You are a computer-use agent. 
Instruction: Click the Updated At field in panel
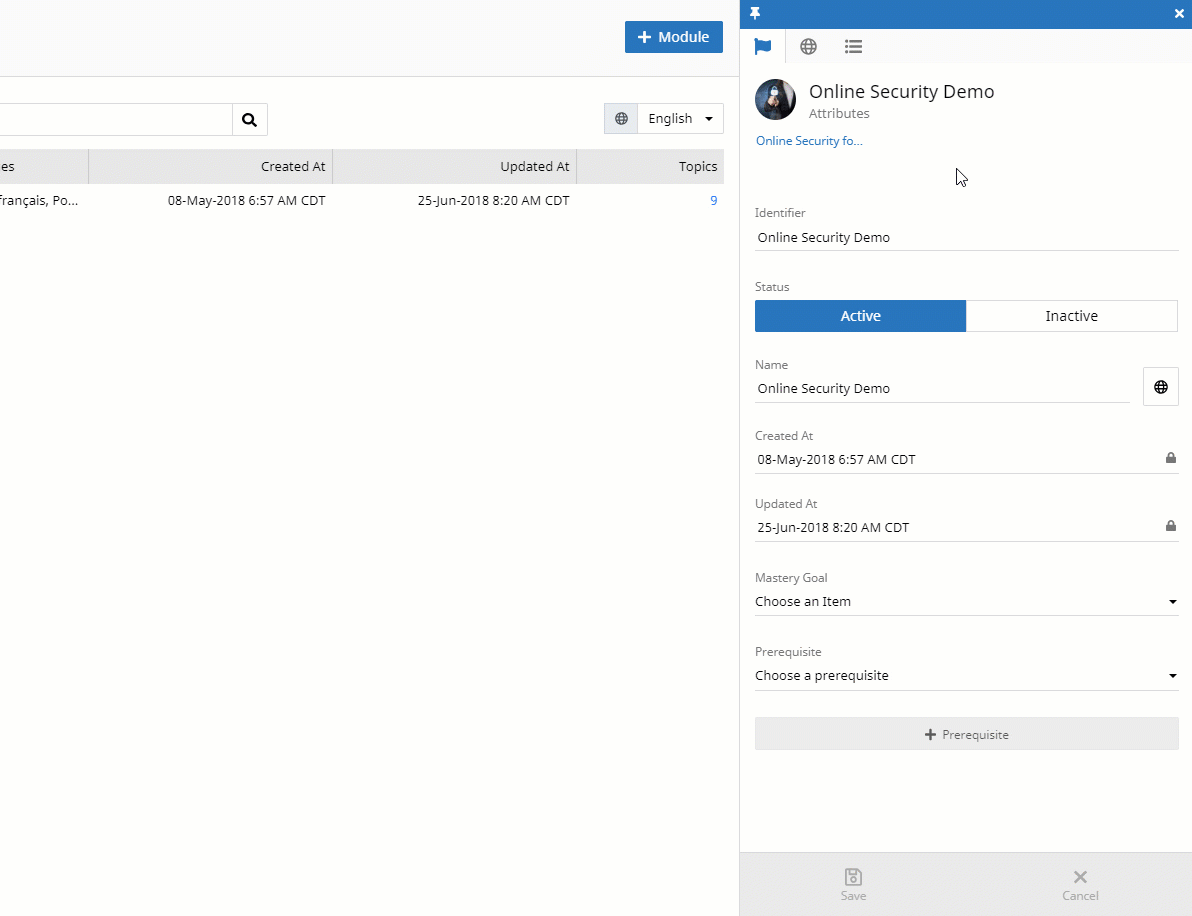click(x=966, y=528)
